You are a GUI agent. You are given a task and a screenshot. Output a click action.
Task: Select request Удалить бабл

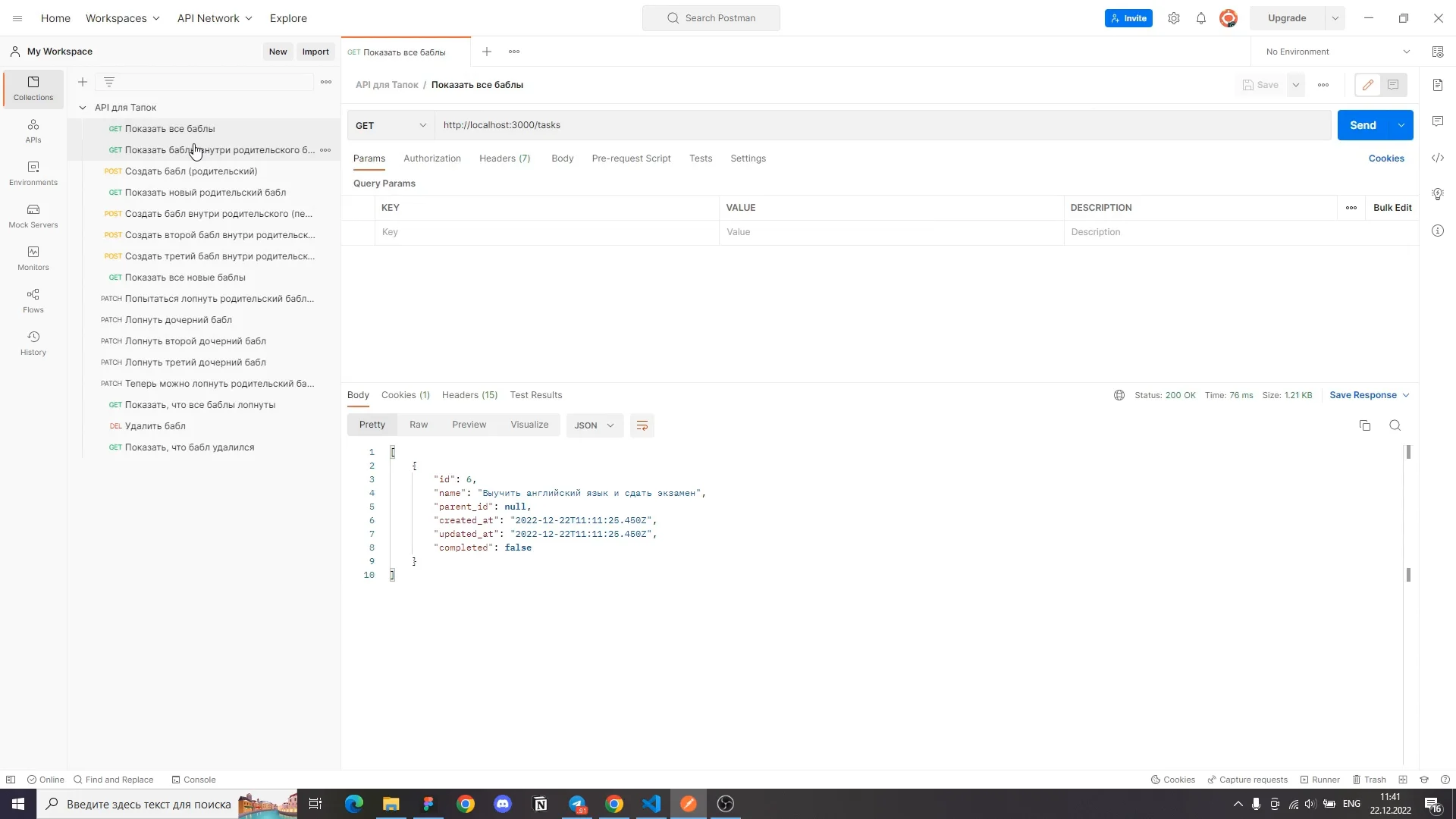155,426
